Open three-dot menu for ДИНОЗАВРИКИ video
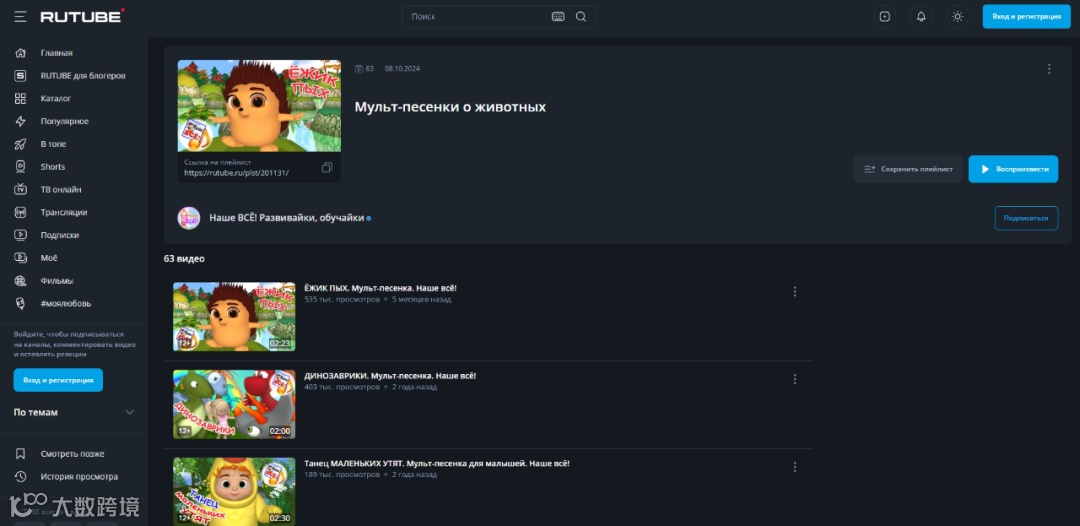This screenshot has width=1080, height=526. (795, 379)
